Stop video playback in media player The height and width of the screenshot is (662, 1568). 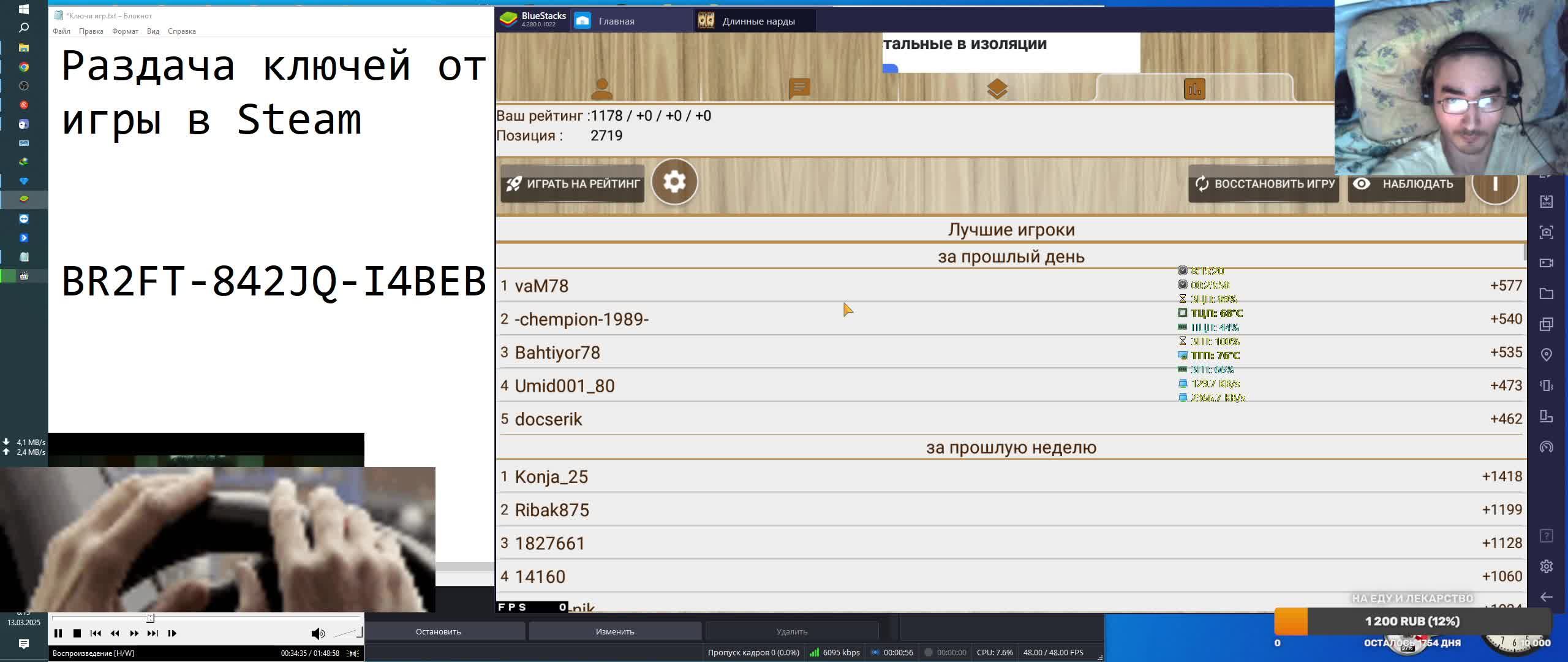click(x=77, y=633)
